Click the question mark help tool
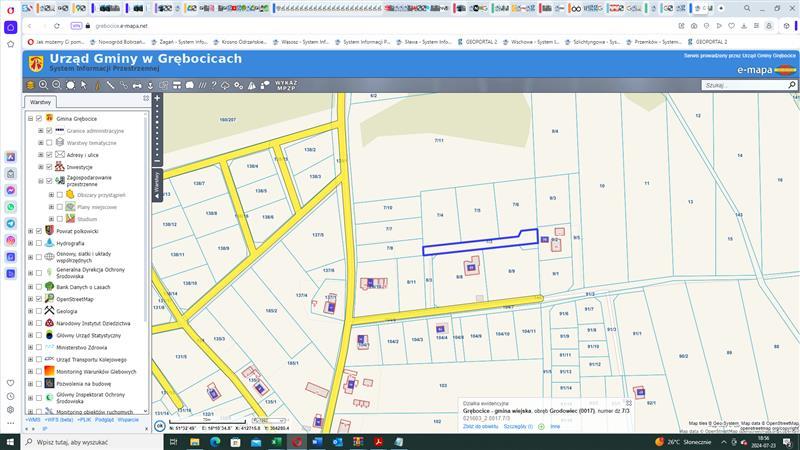 coord(214,85)
